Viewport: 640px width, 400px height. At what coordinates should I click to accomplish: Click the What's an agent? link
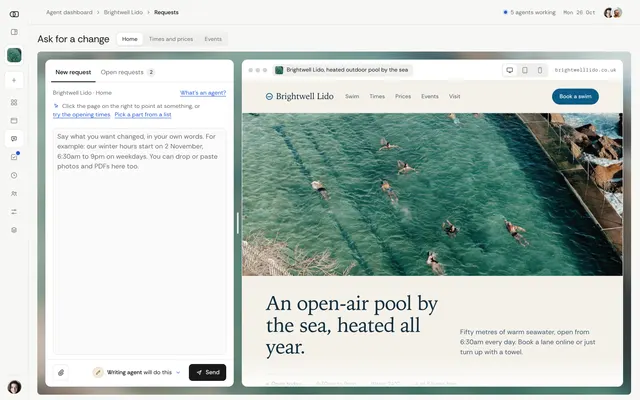[x=203, y=93]
